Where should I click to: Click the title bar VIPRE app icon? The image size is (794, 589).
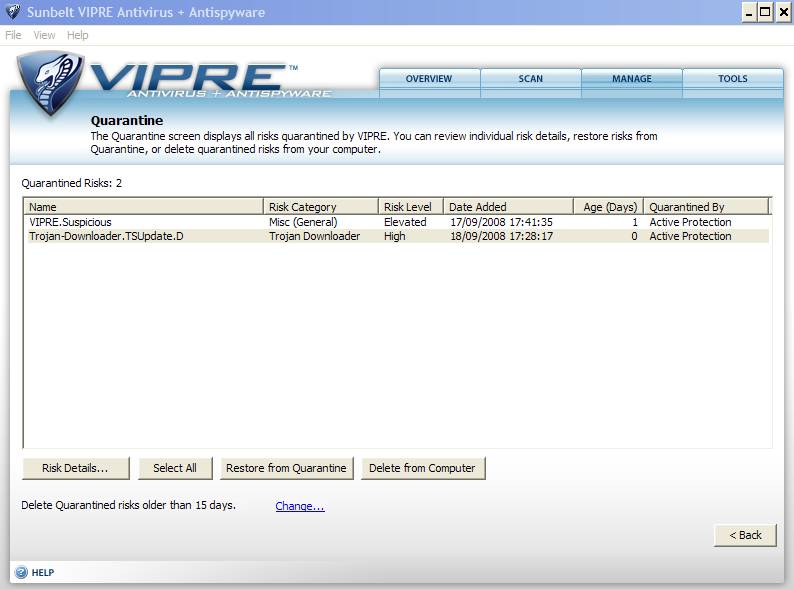pos(12,12)
